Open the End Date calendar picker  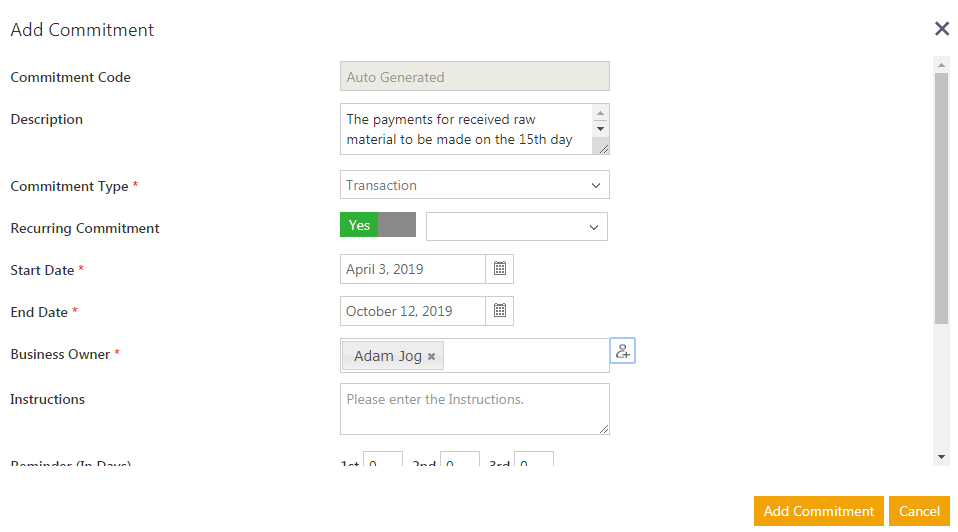[500, 311]
